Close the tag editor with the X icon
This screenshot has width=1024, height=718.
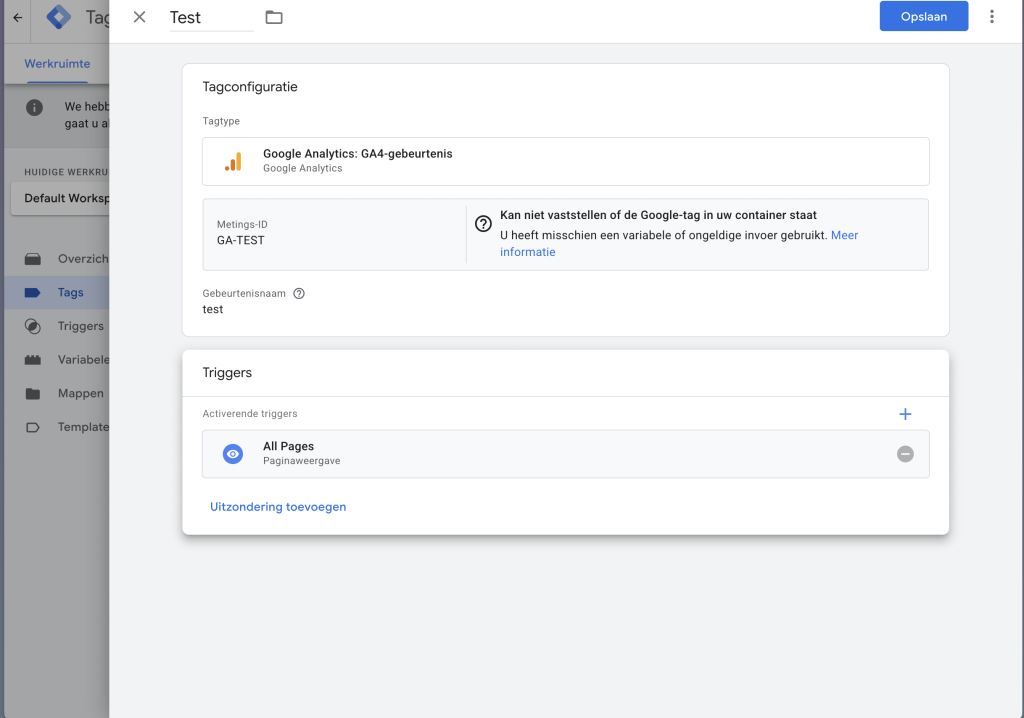click(x=139, y=17)
